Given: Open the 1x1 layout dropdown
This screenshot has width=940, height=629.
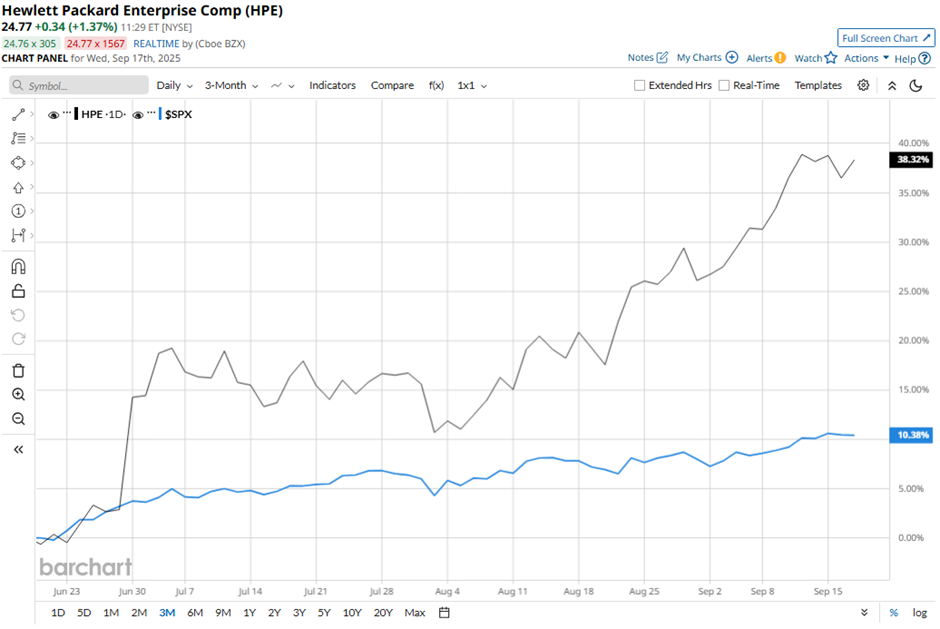Looking at the screenshot, I should click(472, 86).
